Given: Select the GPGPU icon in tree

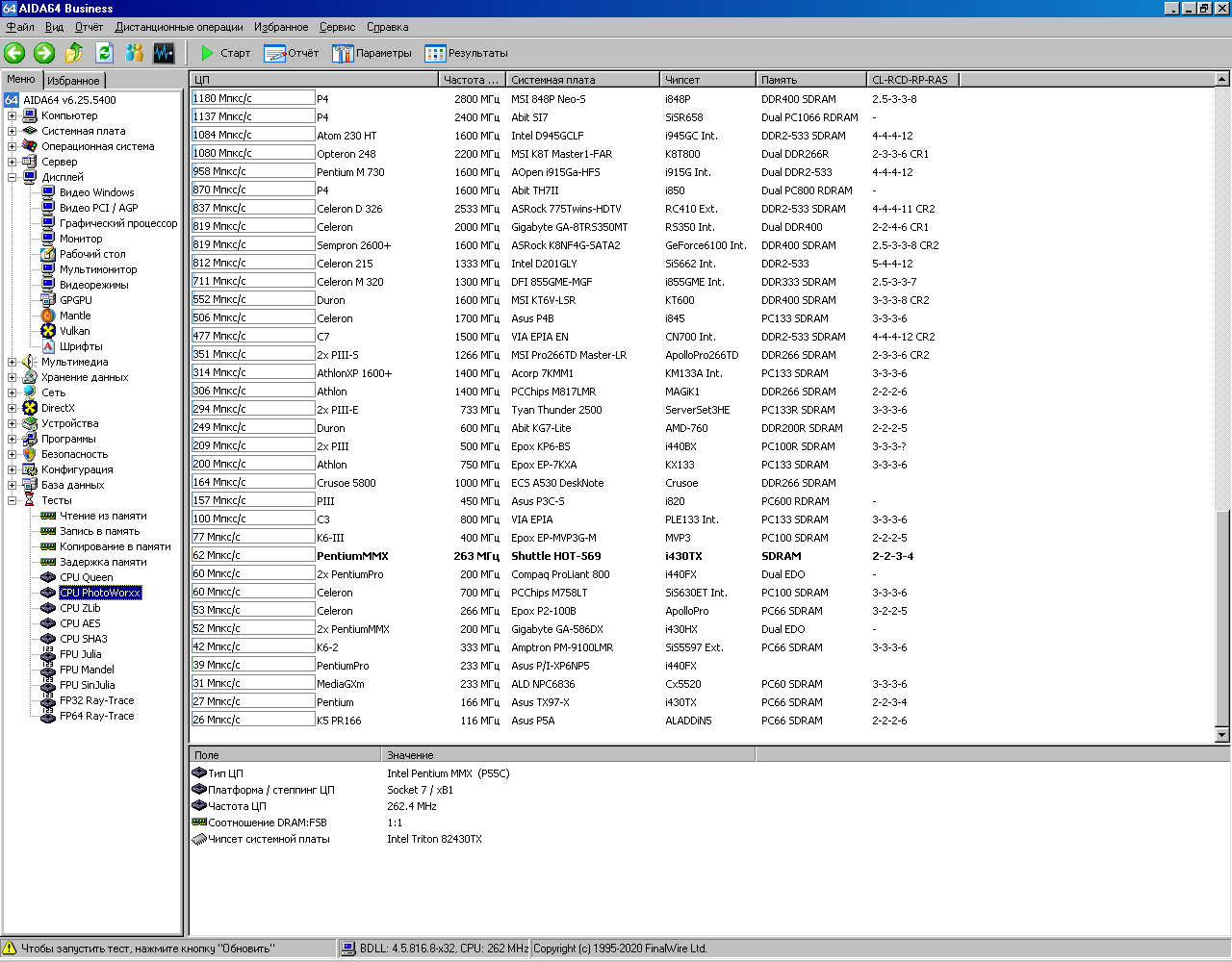Looking at the screenshot, I should (48, 300).
